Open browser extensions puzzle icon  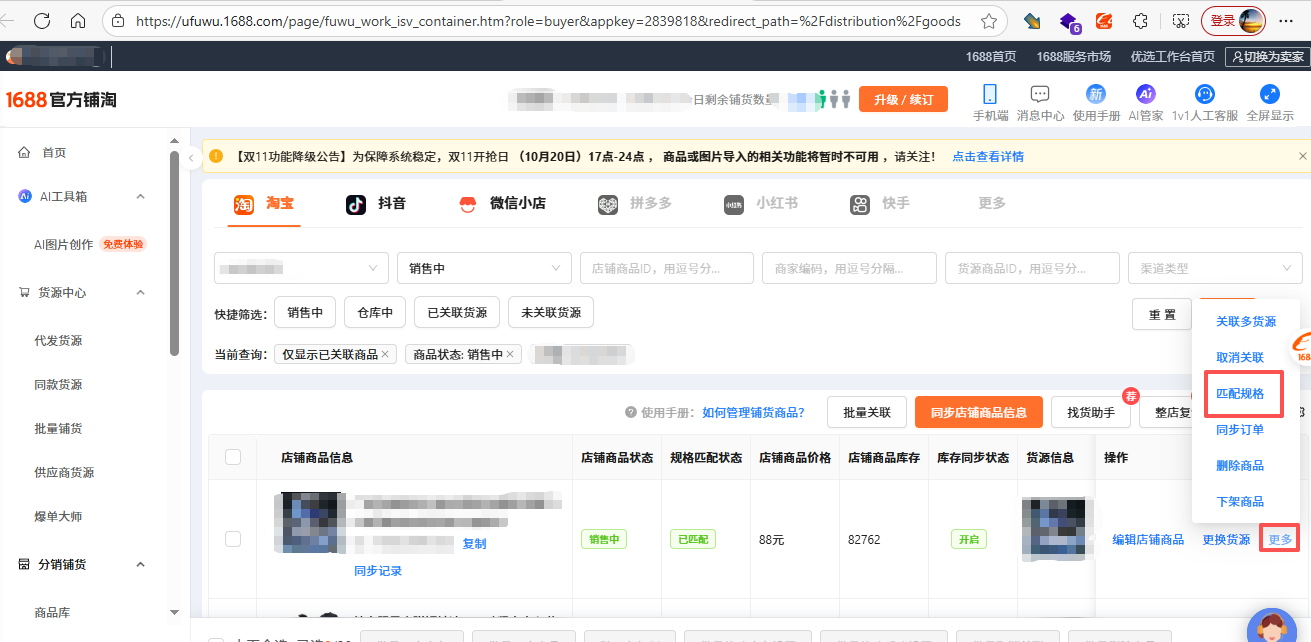1139,20
